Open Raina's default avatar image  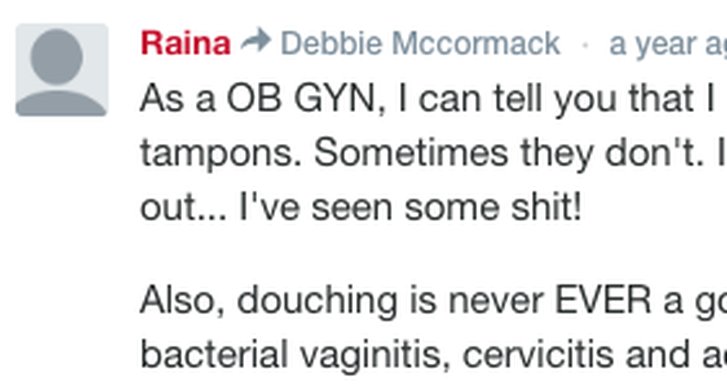[62, 70]
